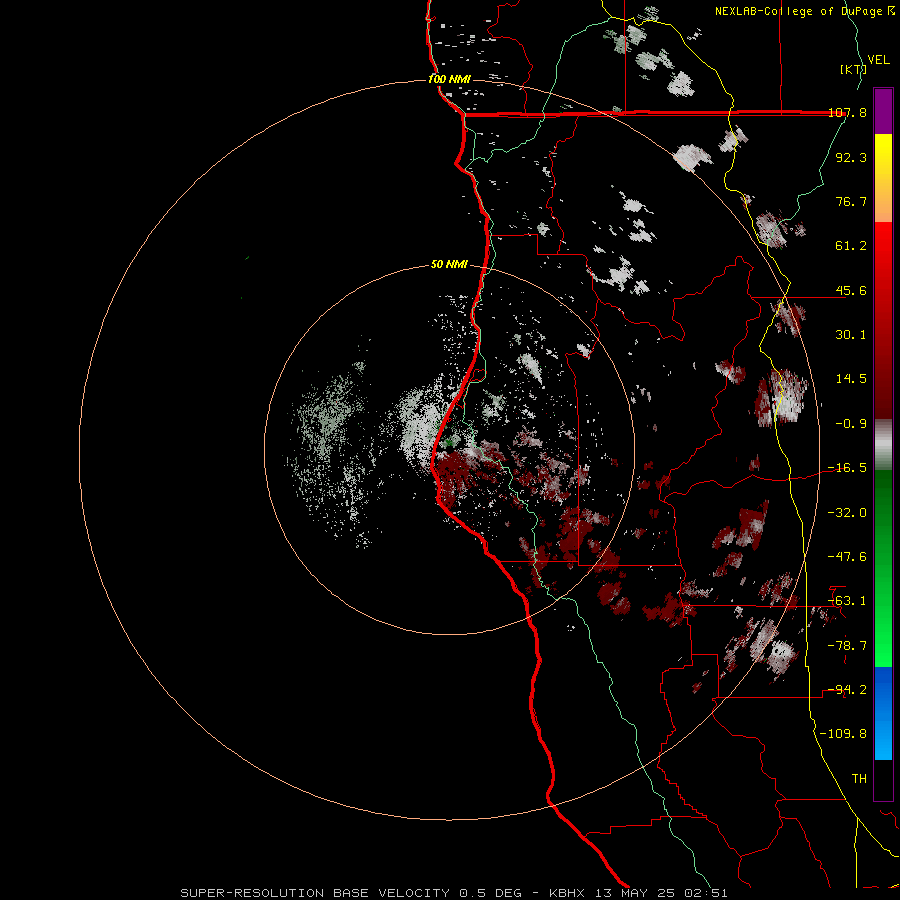Click the Super-Resolution Base Velocity caption

coord(454,893)
